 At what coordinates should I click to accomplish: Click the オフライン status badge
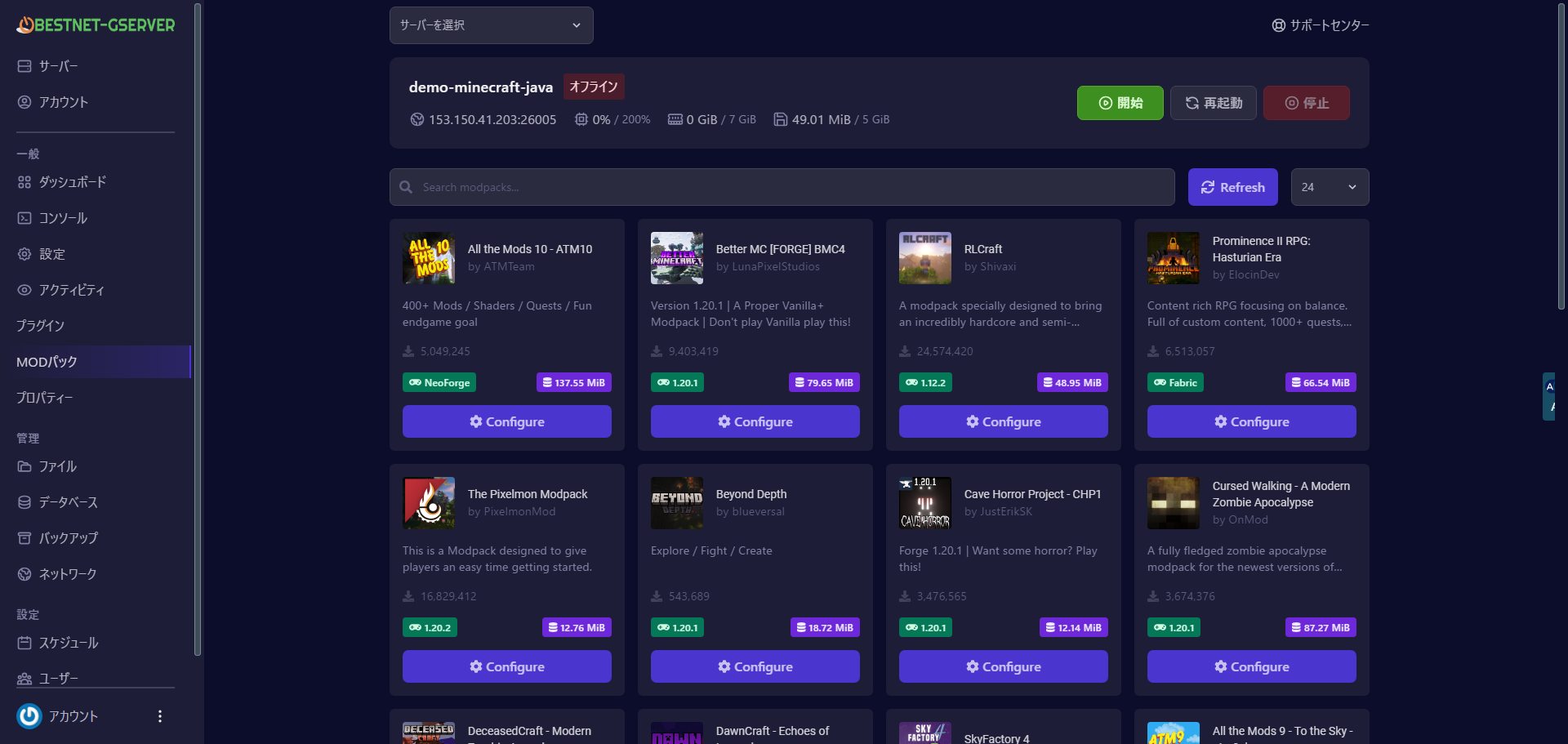[x=594, y=87]
